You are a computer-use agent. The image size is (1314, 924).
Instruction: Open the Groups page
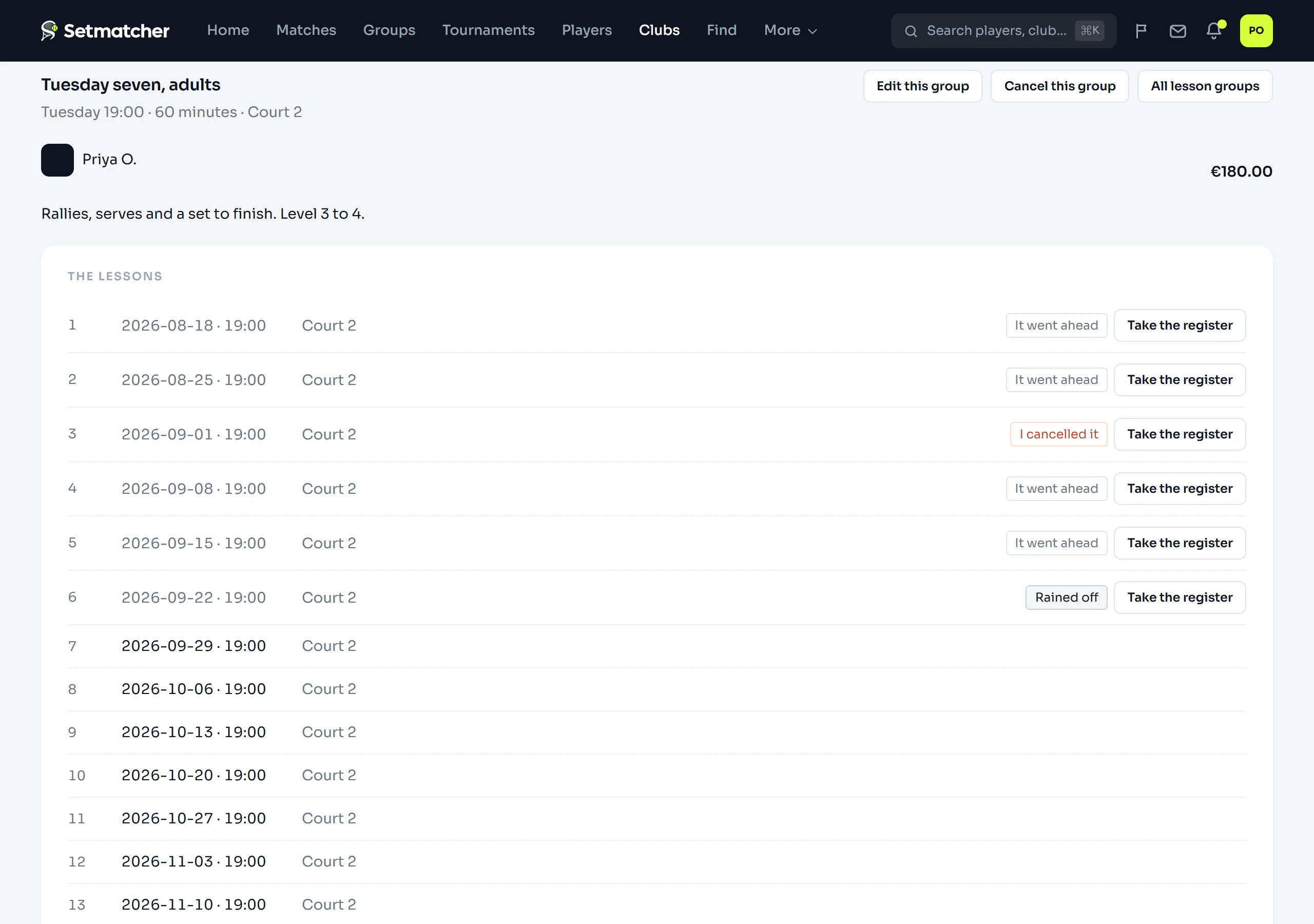(x=389, y=30)
